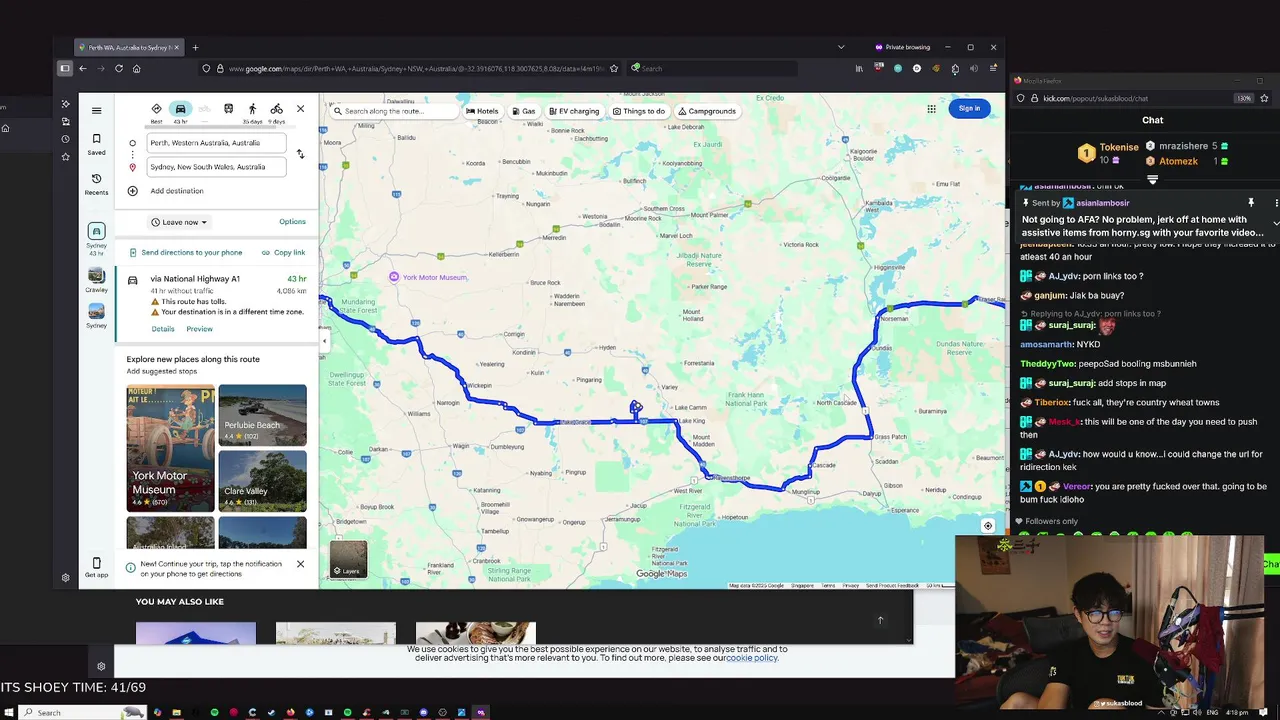
Task: Click the Add destination plus icon
Action: (132, 191)
